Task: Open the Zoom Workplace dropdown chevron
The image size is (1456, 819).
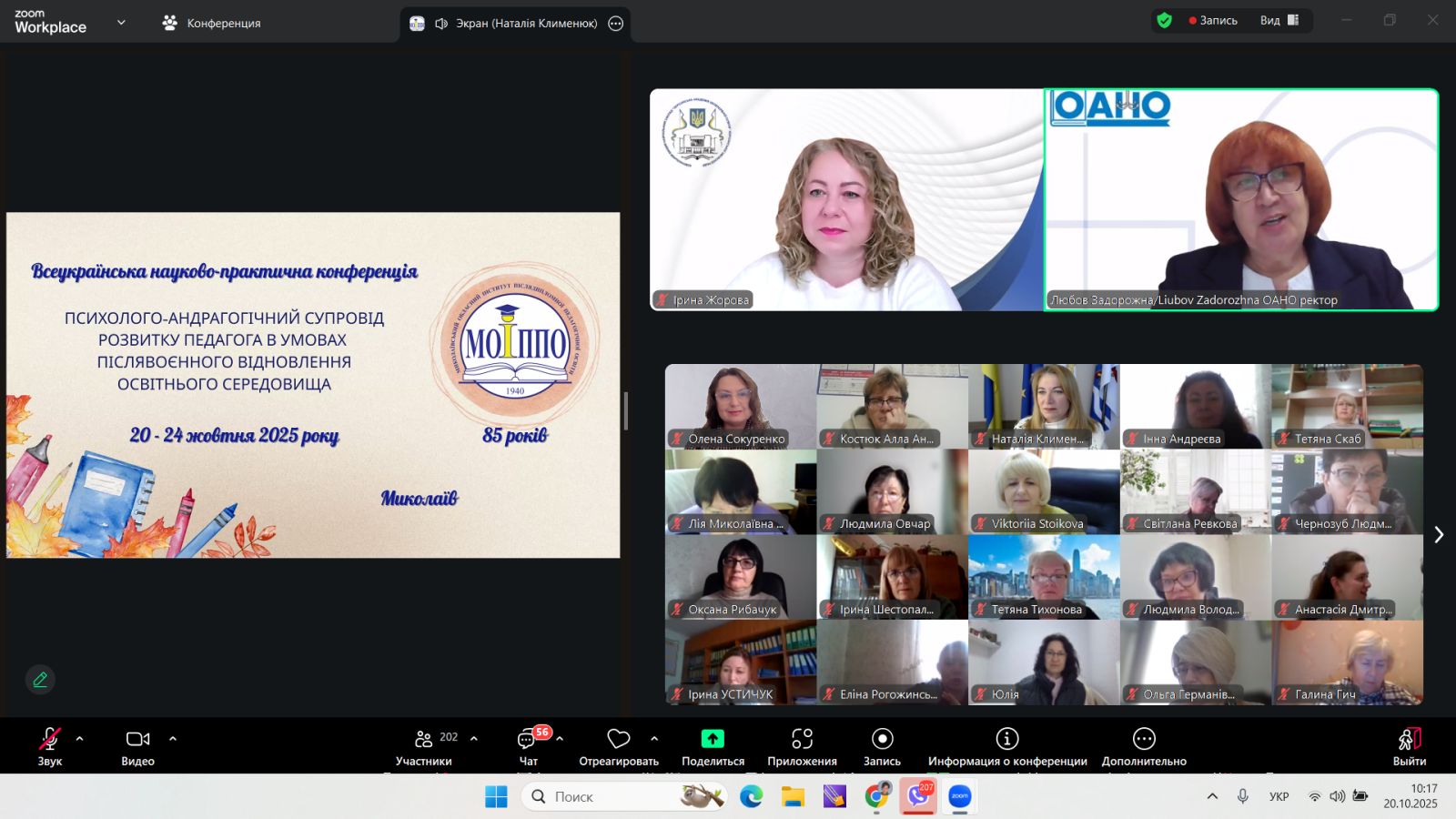Action: point(121,23)
